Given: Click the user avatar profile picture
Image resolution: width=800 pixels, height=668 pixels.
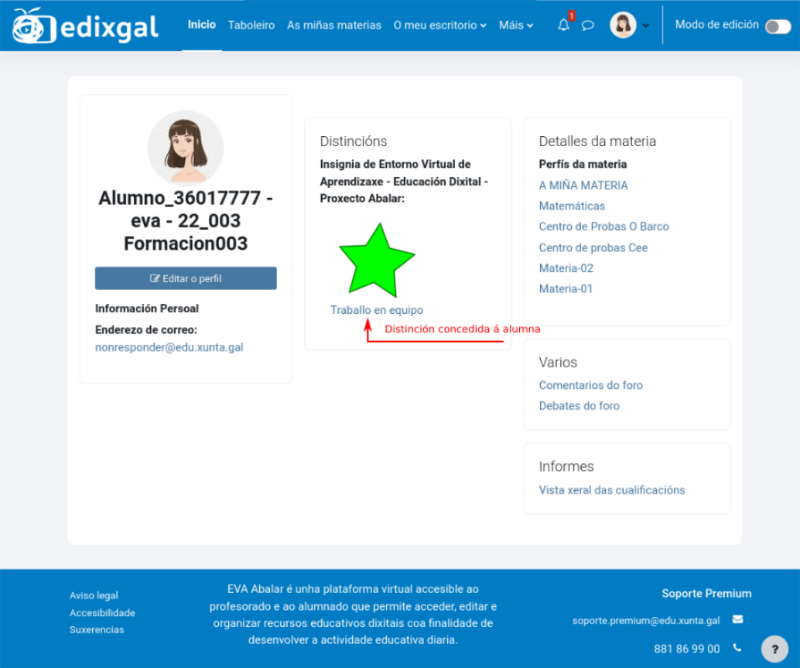Looking at the screenshot, I should tap(625, 25).
